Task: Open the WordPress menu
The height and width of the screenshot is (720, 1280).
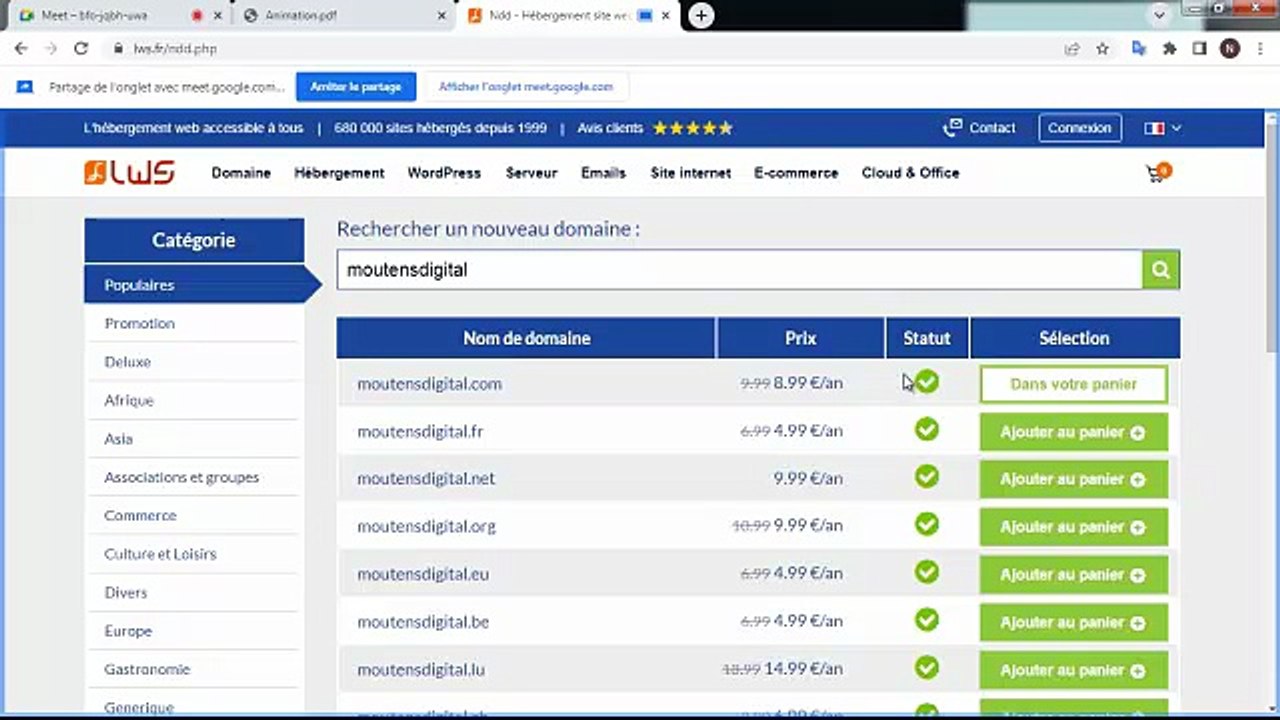Action: [x=444, y=173]
